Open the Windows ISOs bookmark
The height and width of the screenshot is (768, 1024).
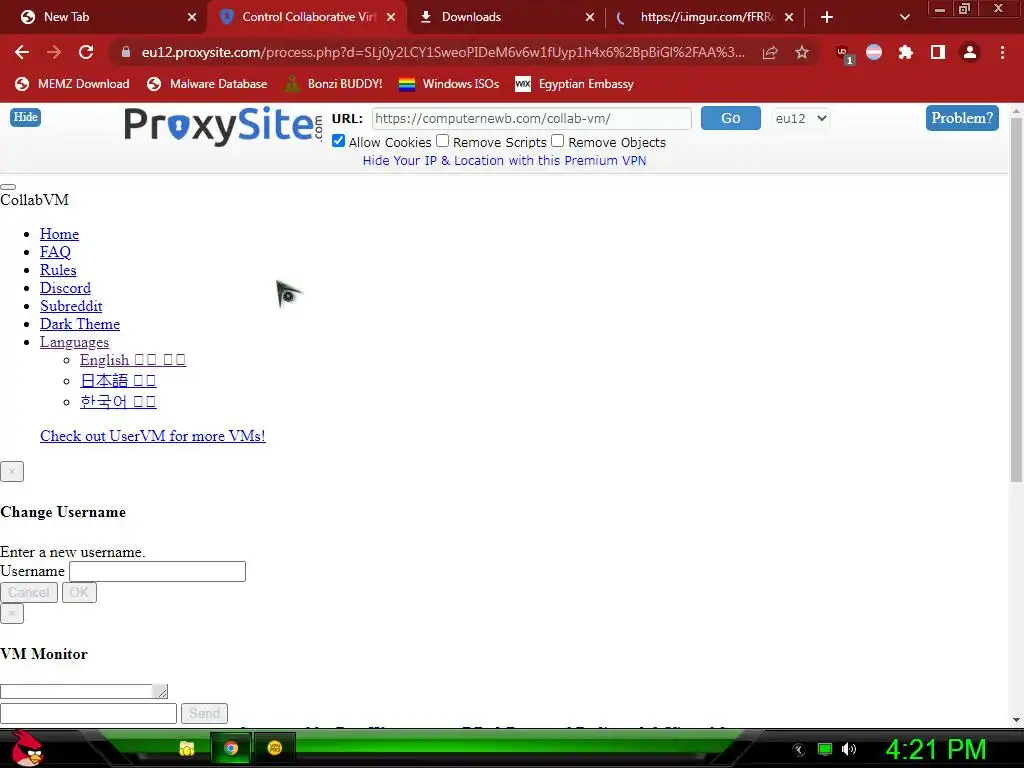coord(449,84)
